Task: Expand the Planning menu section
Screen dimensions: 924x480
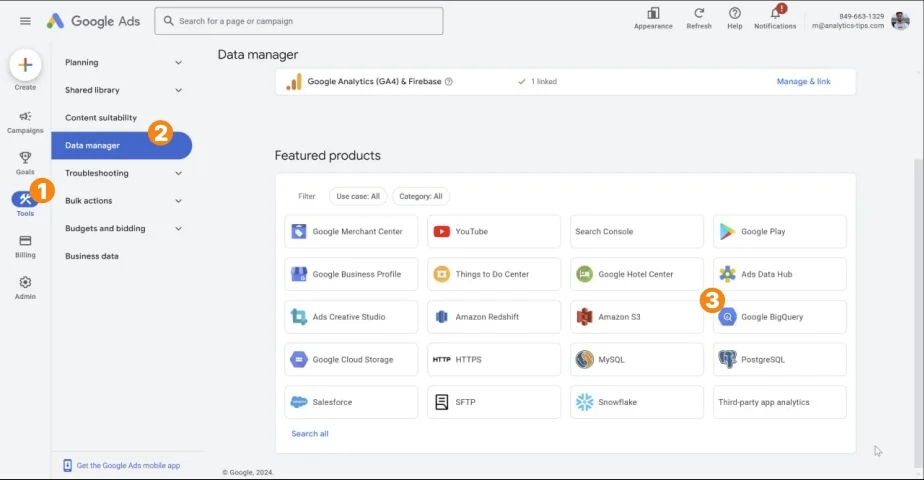Action: (x=122, y=62)
